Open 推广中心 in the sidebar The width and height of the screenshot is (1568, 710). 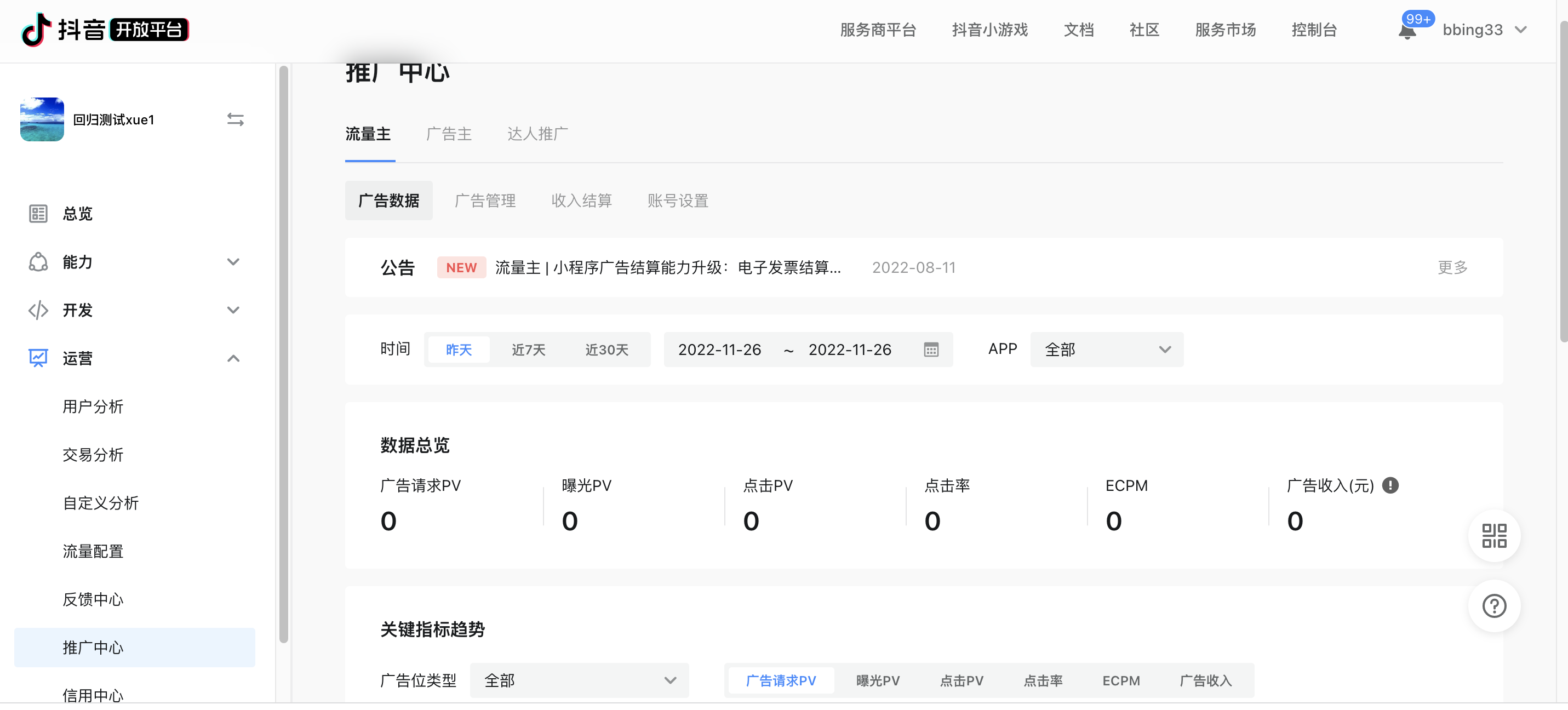(x=135, y=648)
